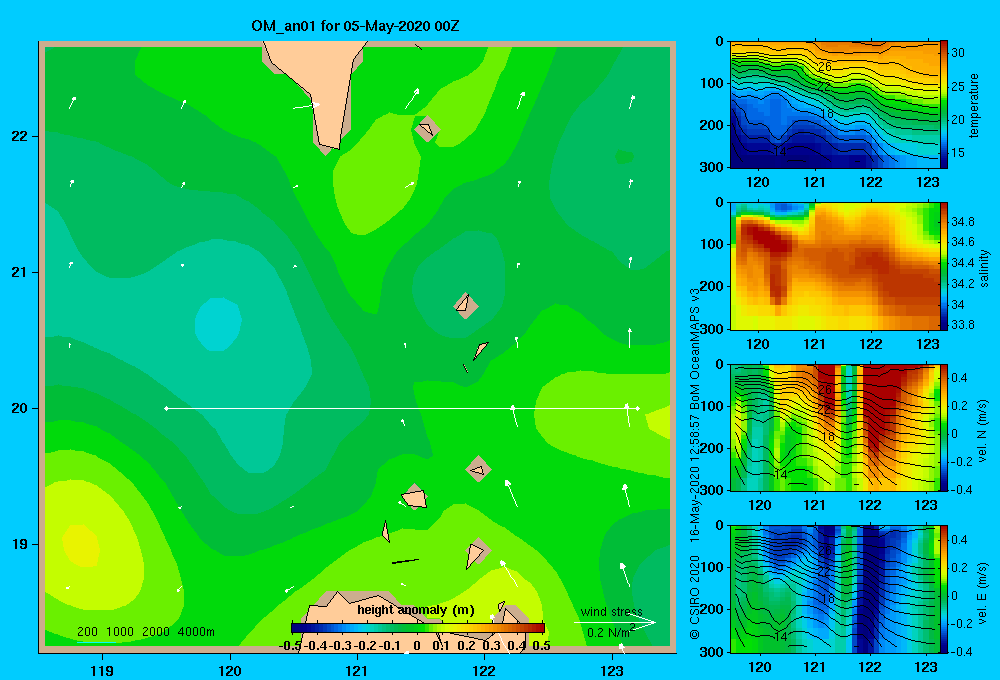Click the longitude 119 label on main map
1000x680 pixels.
[x=102, y=670]
